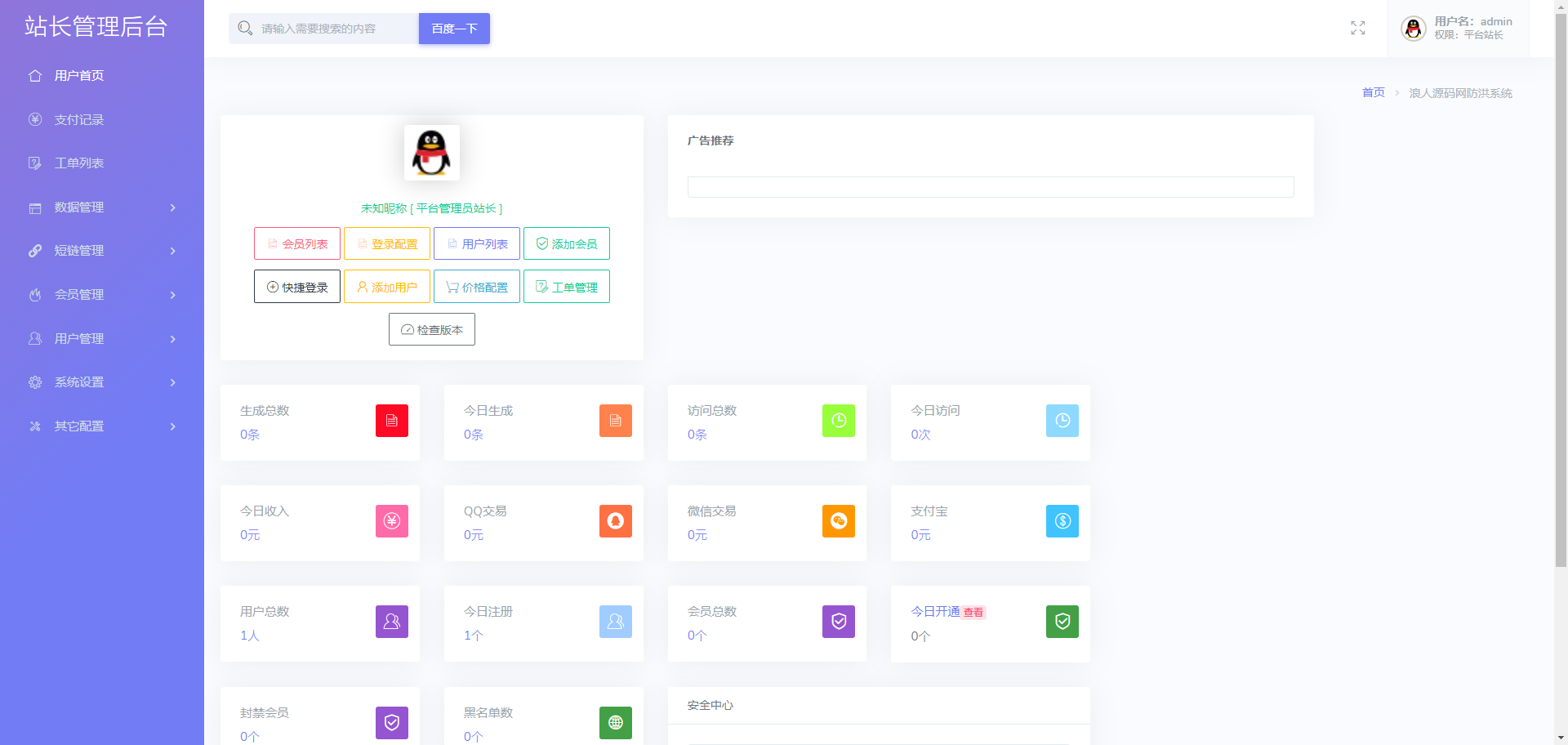This screenshot has width=1568, height=745.
Task: Click the edit icon beside 工单列表
Action: pyautogui.click(x=35, y=163)
